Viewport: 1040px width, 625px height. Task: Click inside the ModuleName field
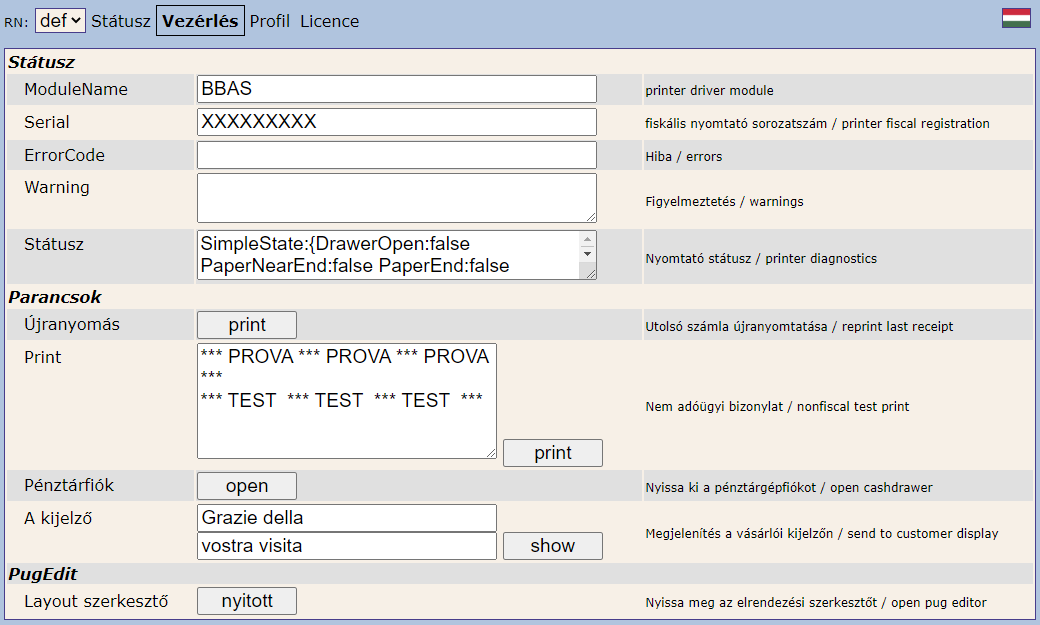[x=396, y=89]
